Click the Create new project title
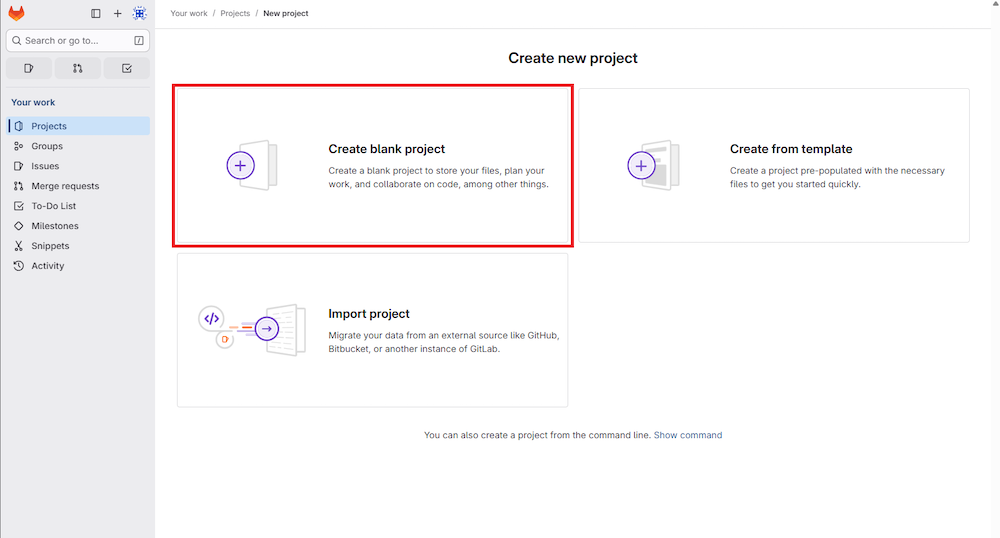The width and height of the screenshot is (1000, 538). [x=573, y=58]
